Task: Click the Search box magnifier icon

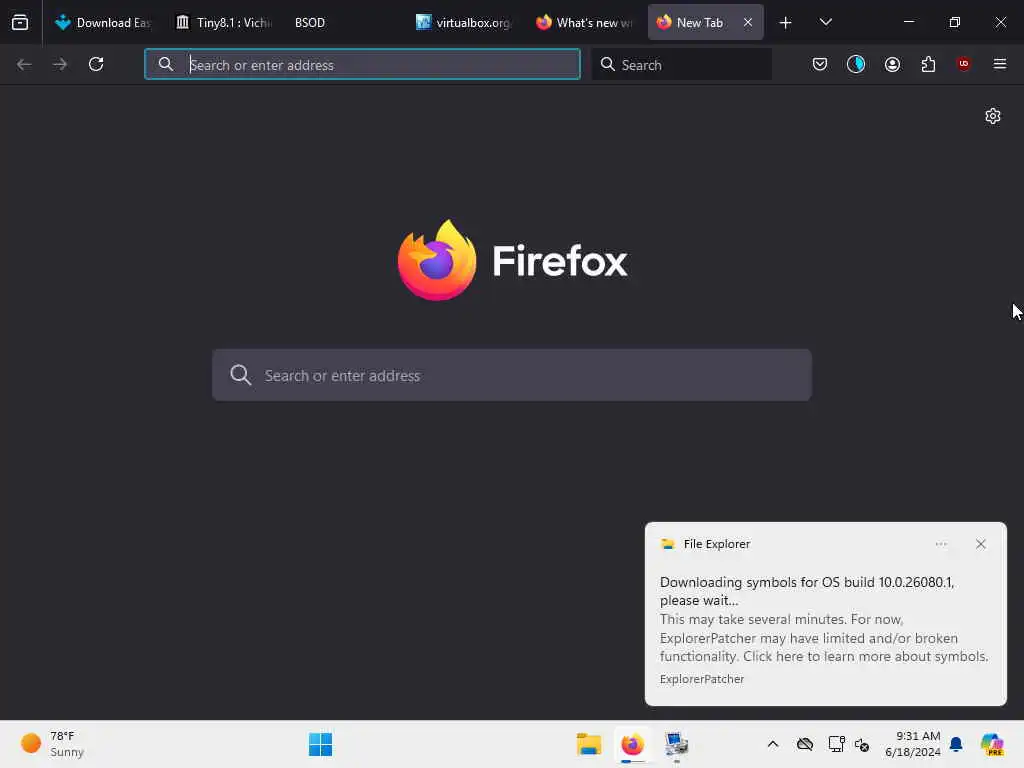Action: pos(608,64)
